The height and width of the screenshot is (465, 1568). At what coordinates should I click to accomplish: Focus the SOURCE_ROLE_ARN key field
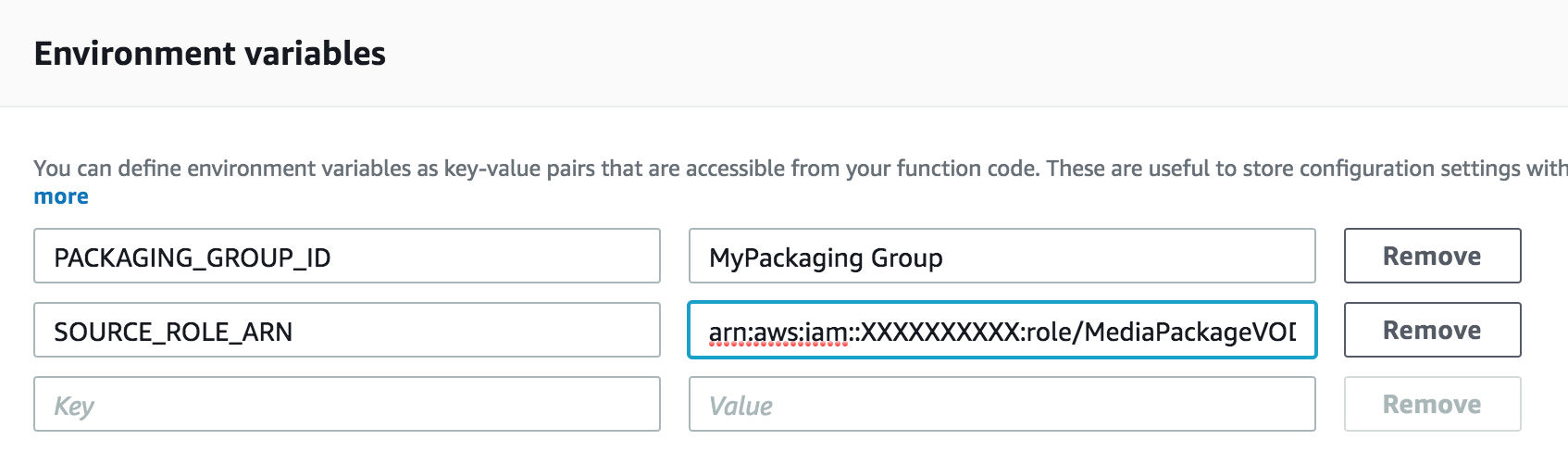tap(347, 330)
